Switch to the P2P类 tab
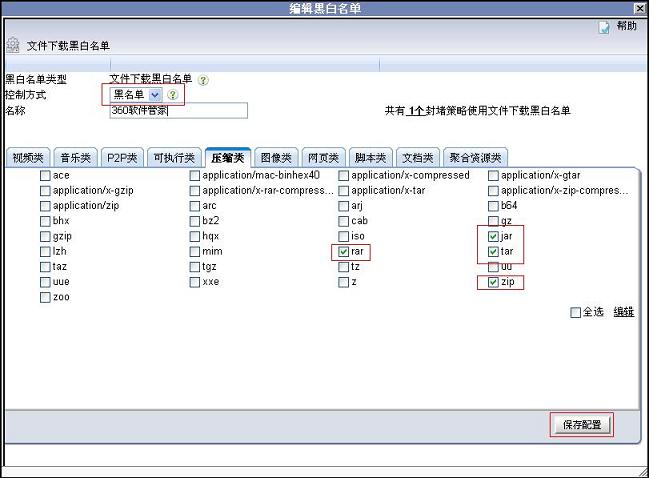 [122, 158]
